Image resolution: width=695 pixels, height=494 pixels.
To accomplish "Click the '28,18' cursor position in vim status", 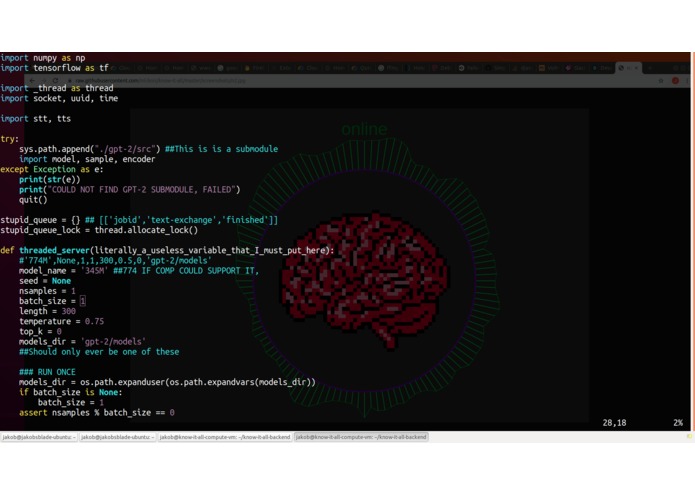I will point(614,423).
